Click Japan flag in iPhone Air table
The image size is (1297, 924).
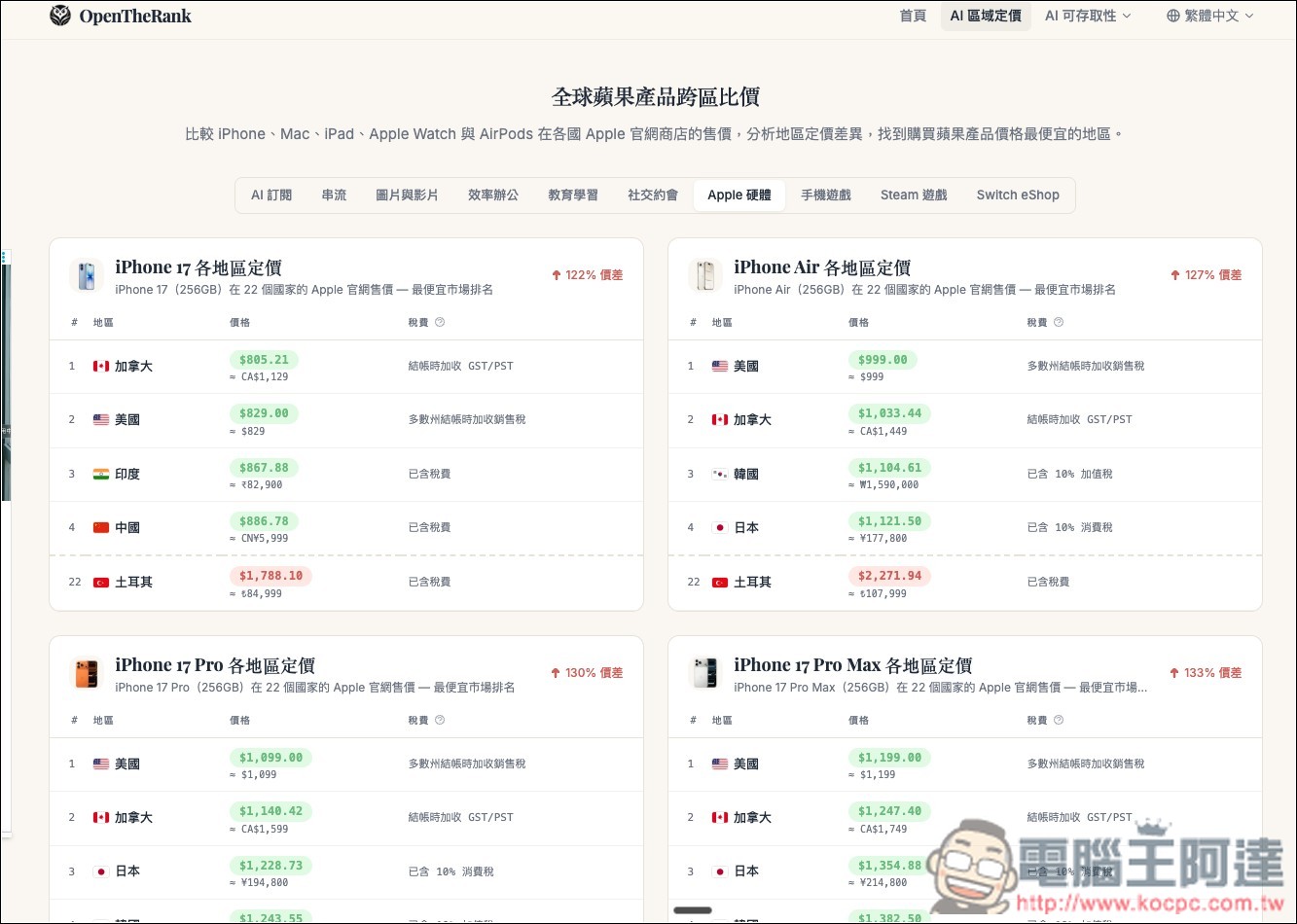(720, 528)
